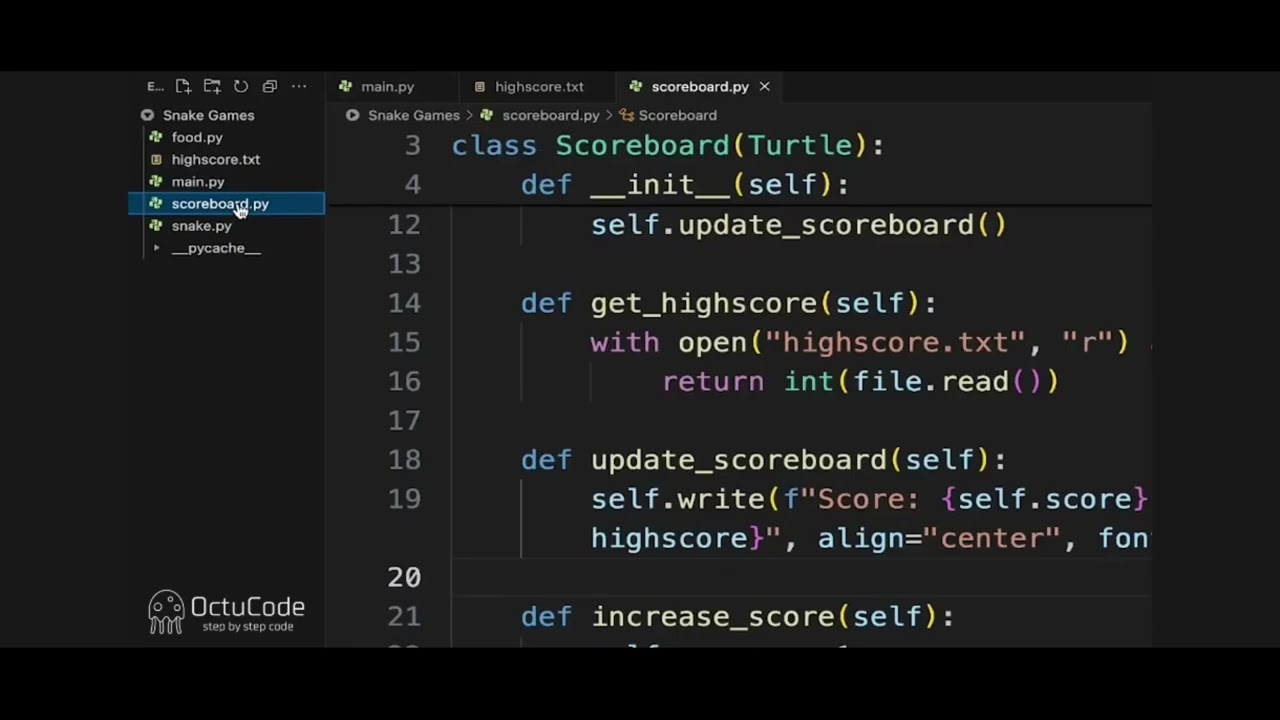The width and height of the screenshot is (1280, 720).
Task: Click "highscore.txt" string on line 15
Action: point(895,342)
